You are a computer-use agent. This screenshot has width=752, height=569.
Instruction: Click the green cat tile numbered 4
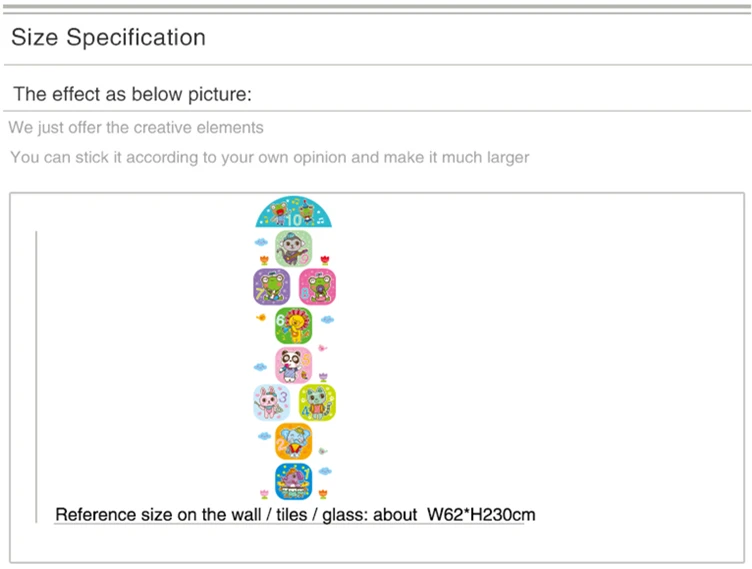tap(317, 403)
